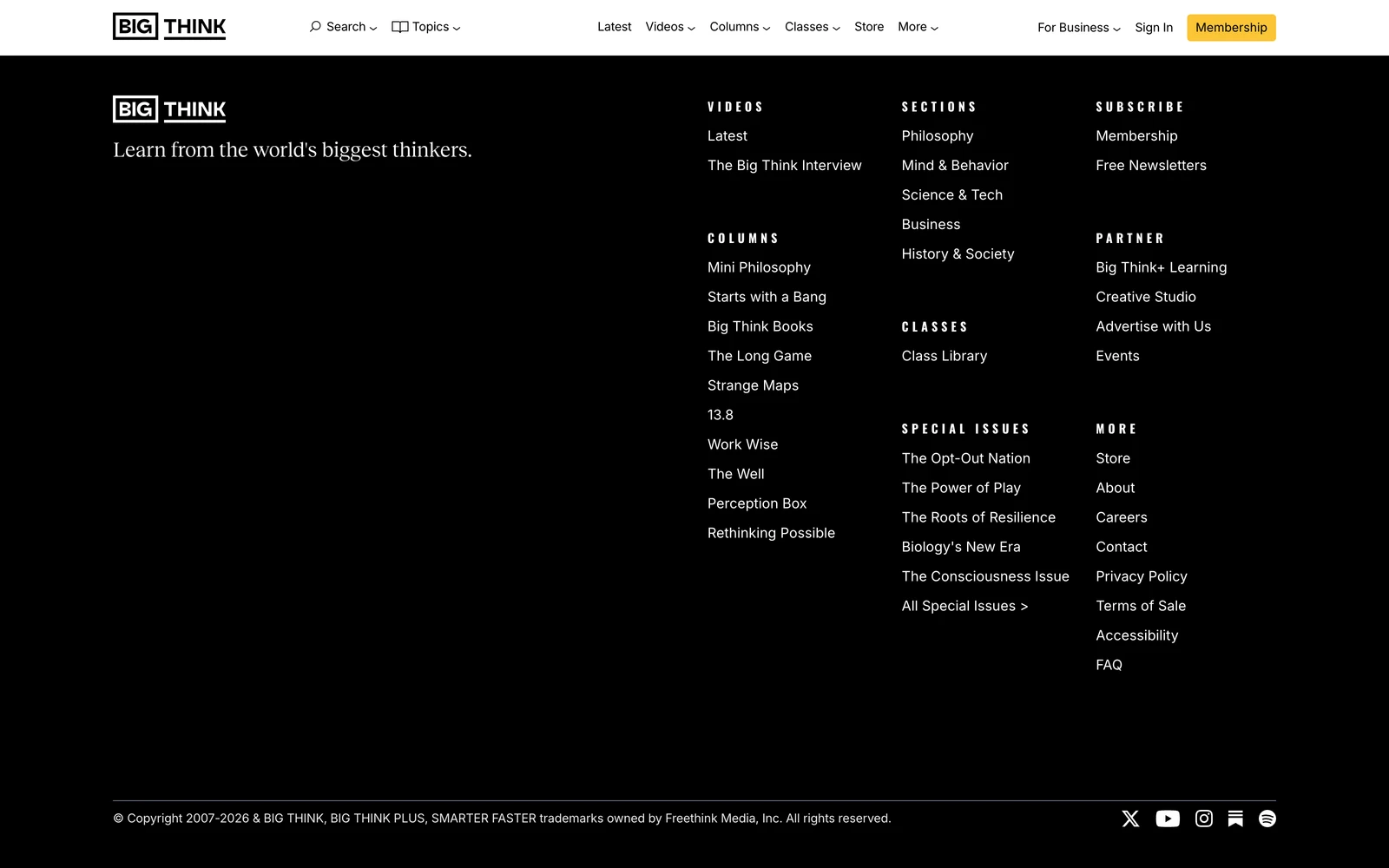Click the yellow Membership button

click(x=1231, y=28)
